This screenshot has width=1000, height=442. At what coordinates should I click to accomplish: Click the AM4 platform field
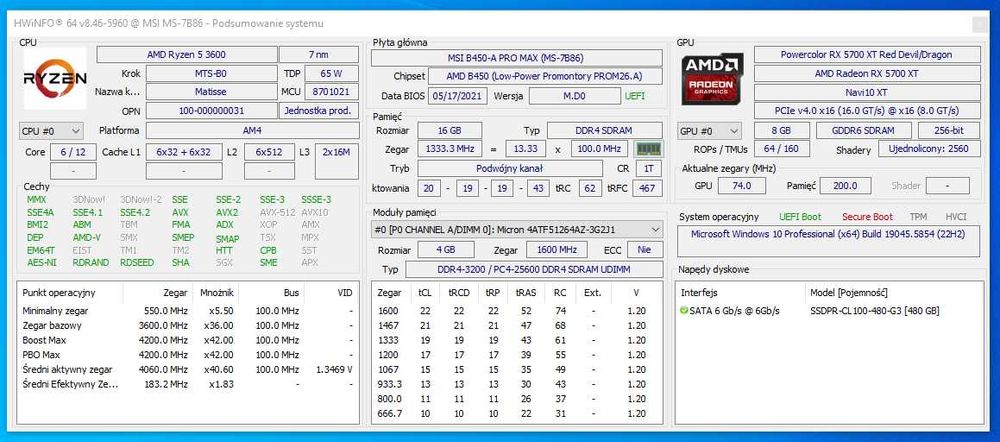click(x=253, y=131)
